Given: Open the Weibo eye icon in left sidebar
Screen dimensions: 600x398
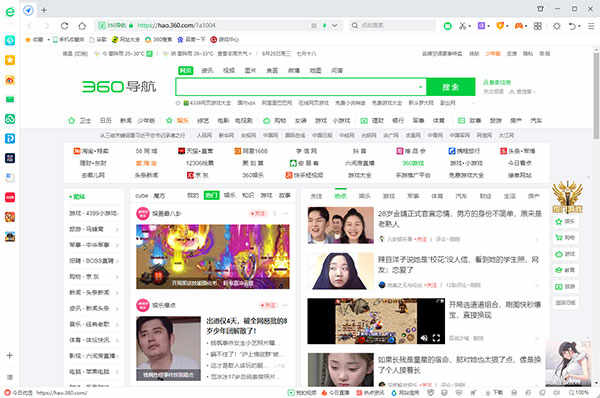Looking at the screenshot, I should (10, 80).
